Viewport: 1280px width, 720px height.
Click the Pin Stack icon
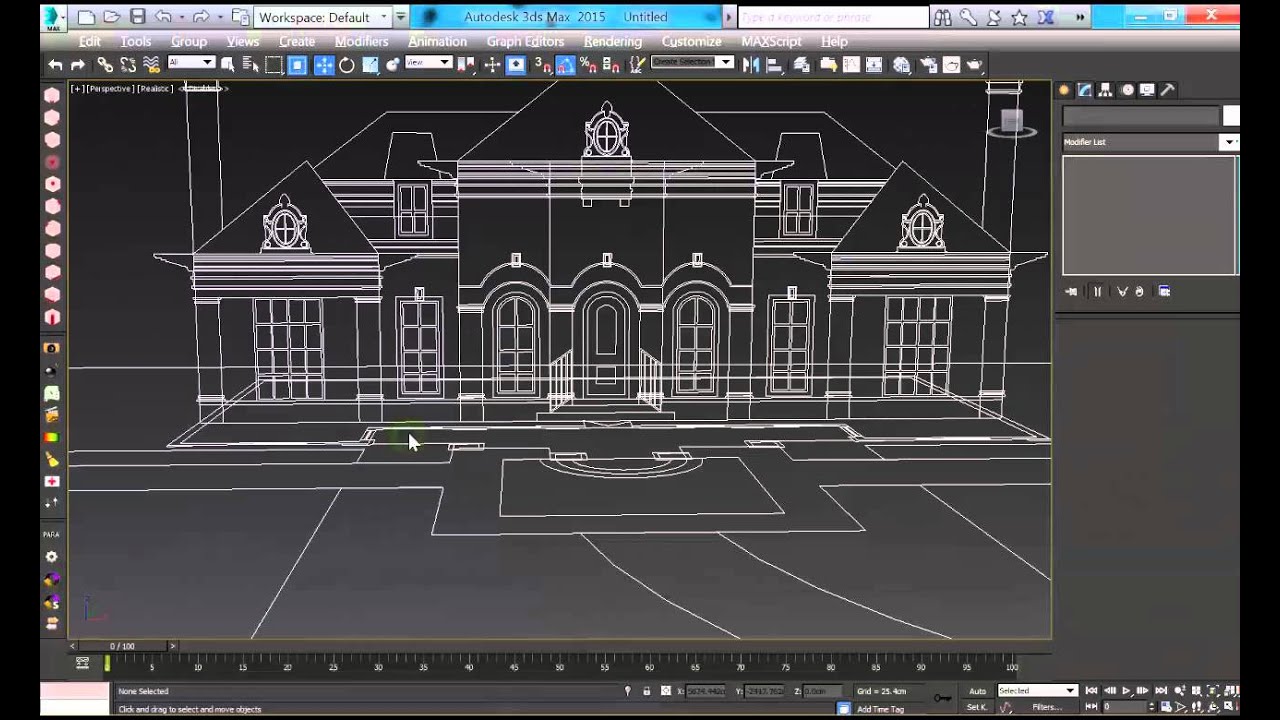(1071, 291)
